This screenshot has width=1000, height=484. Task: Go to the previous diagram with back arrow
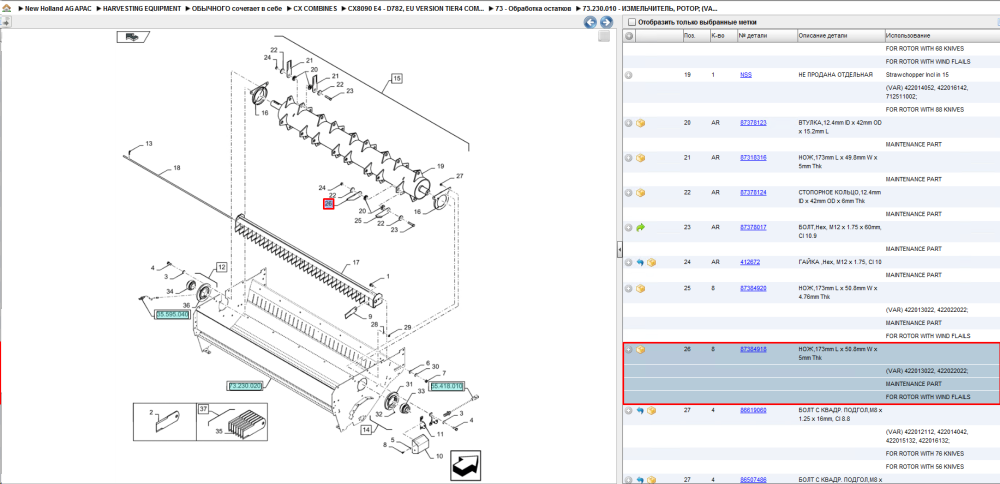[591, 22]
